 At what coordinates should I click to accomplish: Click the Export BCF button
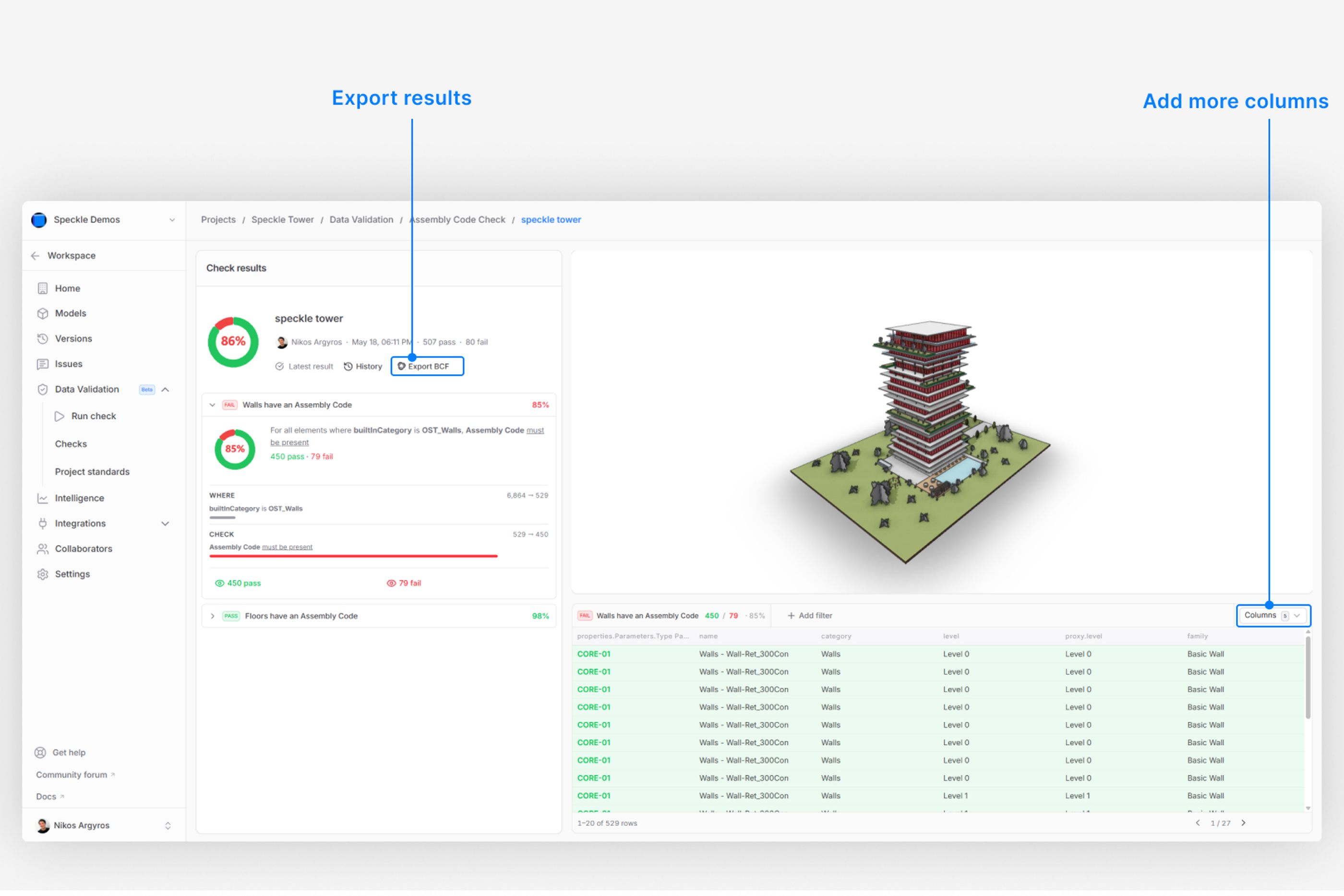coord(427,367)
